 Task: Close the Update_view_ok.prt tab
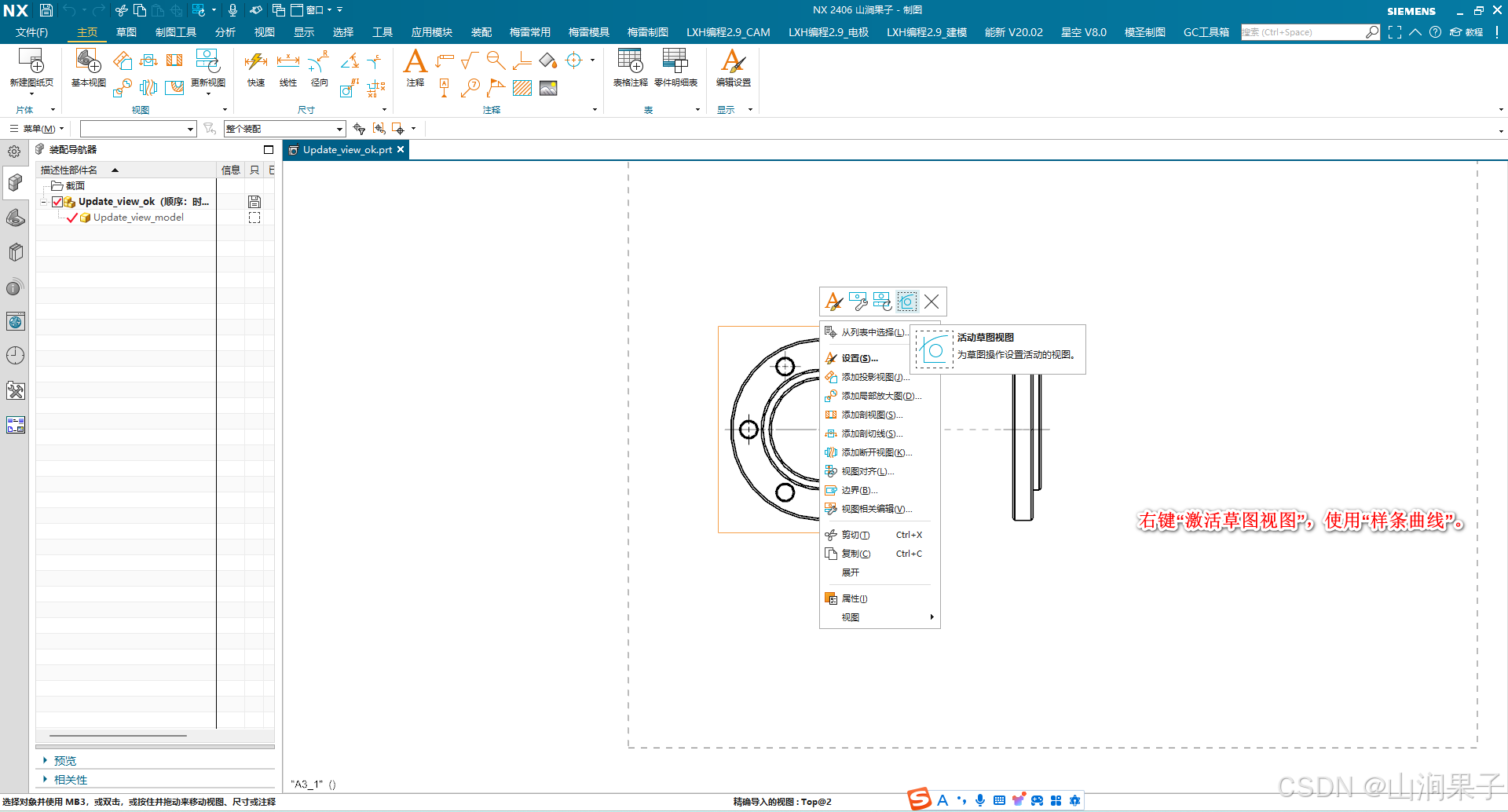(x=401, y=149)
